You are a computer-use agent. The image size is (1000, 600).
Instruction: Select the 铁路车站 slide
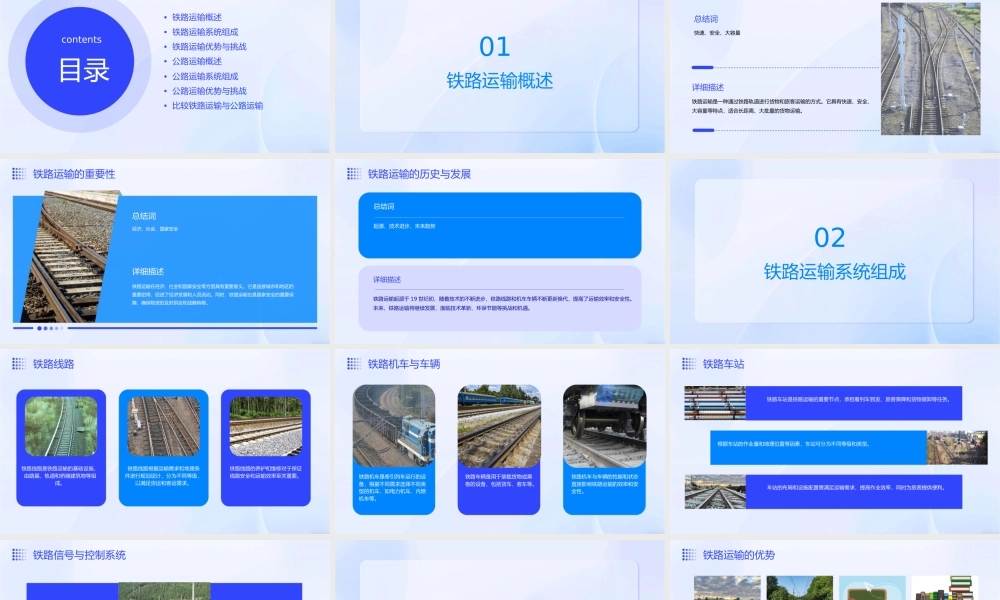pos(835,441)
